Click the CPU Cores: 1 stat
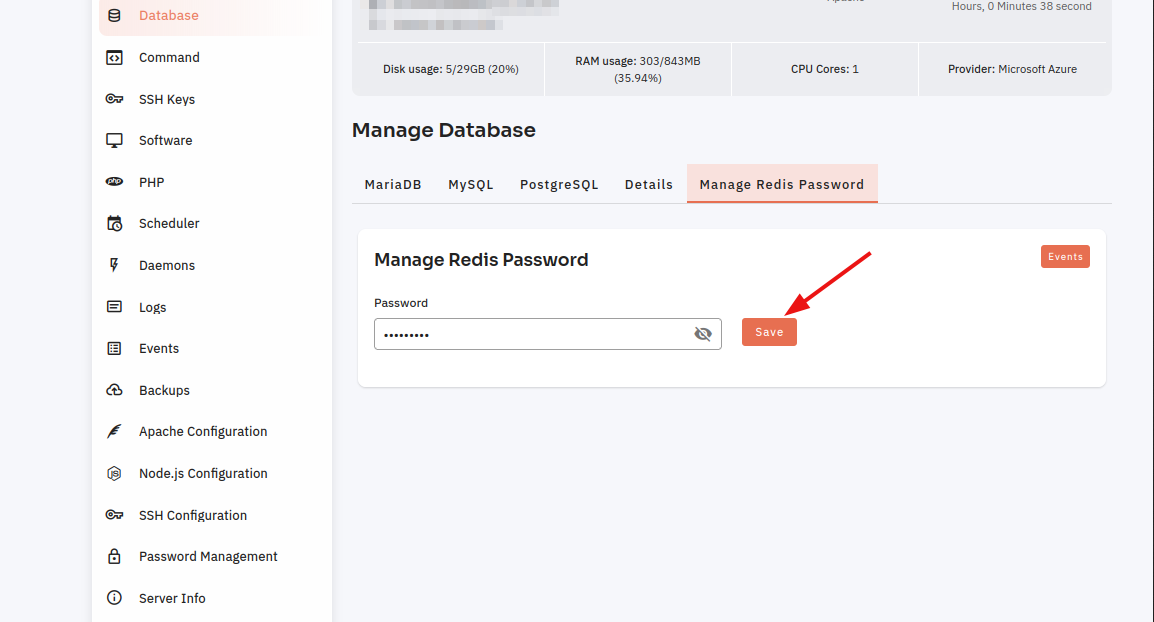Viewport: 1154px width, 622px height. [x=824, y=69]
